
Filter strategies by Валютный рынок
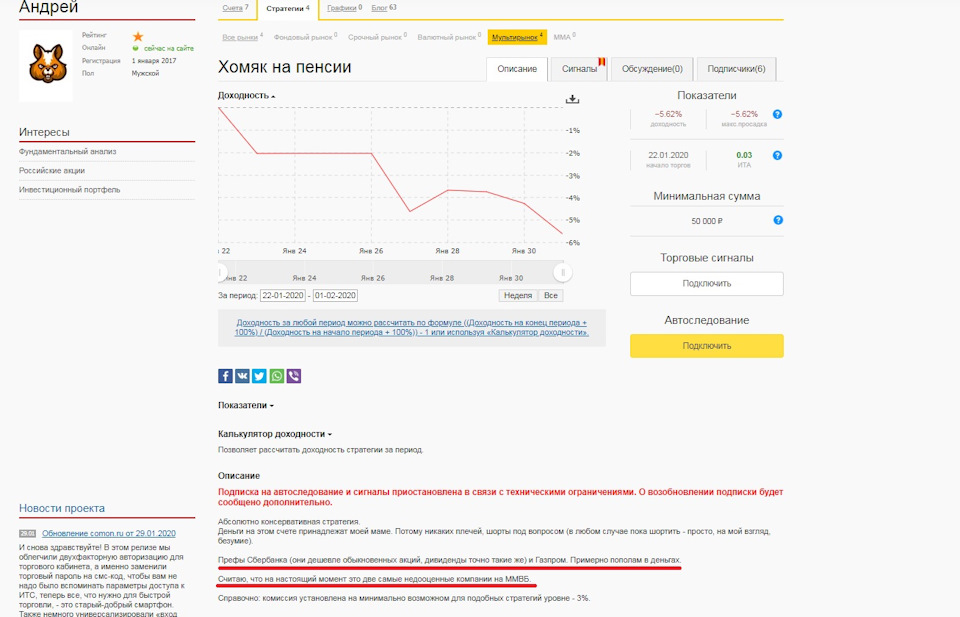447,37
